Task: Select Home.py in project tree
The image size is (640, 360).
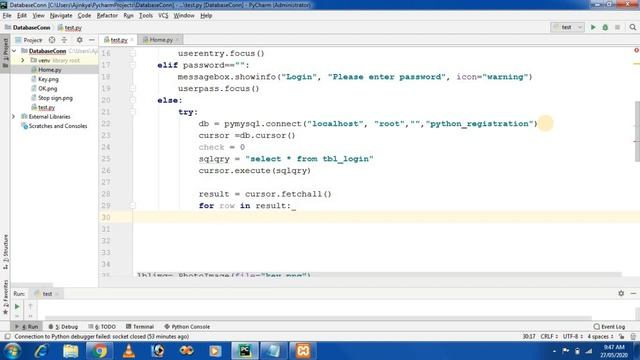Action: [x=49, y=70]
